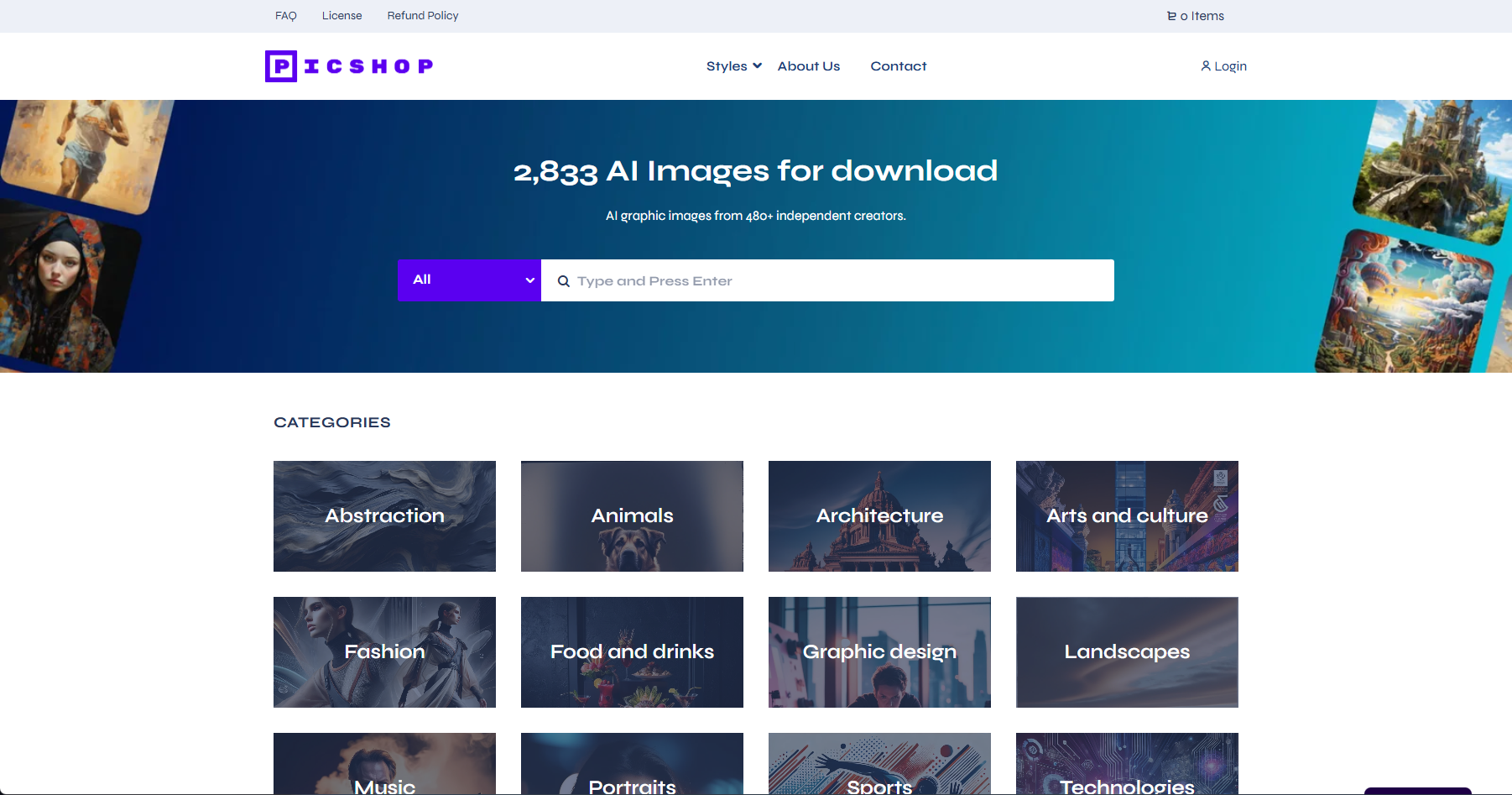Open the Contact page
The width and height of the screenshot is (1512, 795).
click(x=899, y=66)
